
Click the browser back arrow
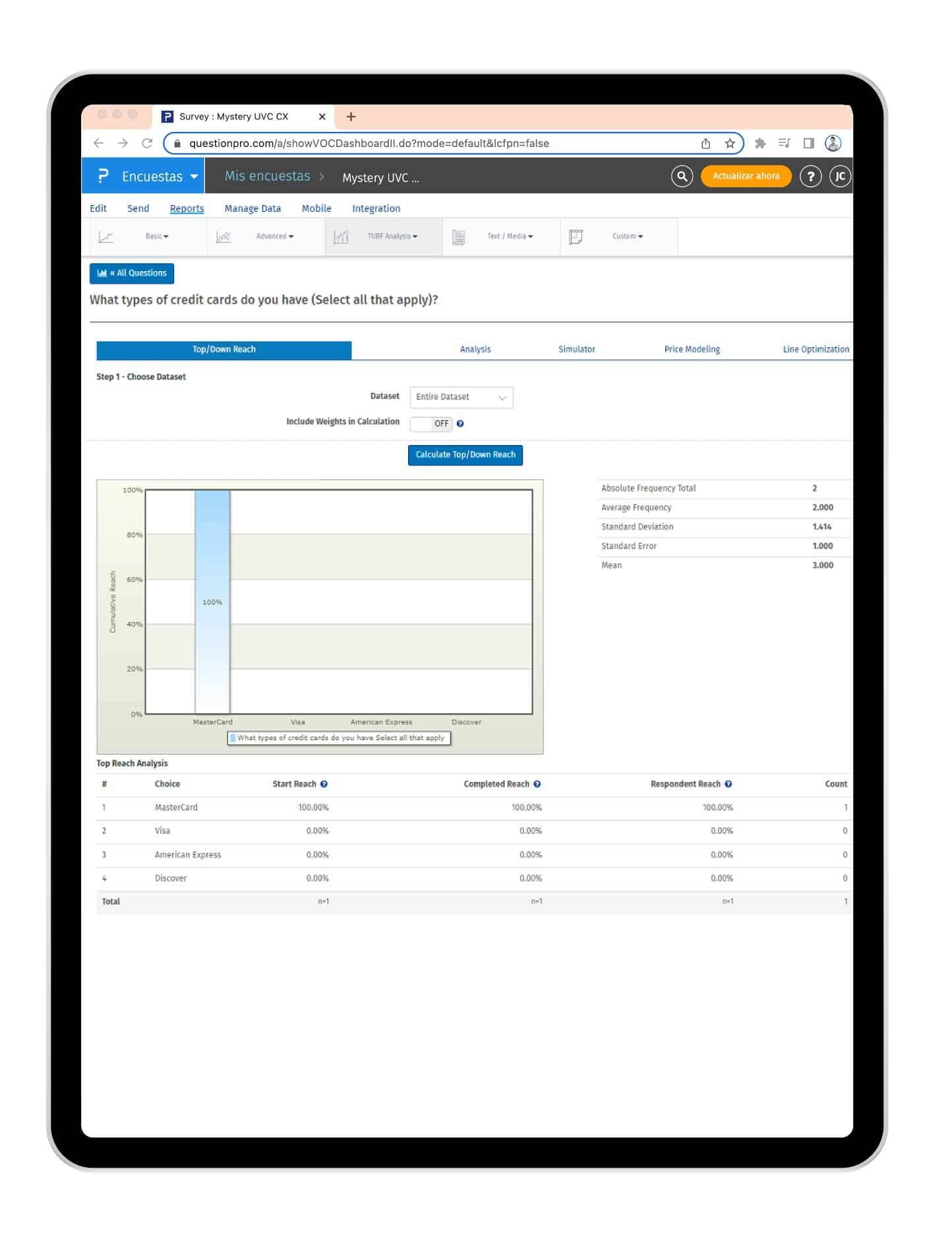click(x=99, y=143)
